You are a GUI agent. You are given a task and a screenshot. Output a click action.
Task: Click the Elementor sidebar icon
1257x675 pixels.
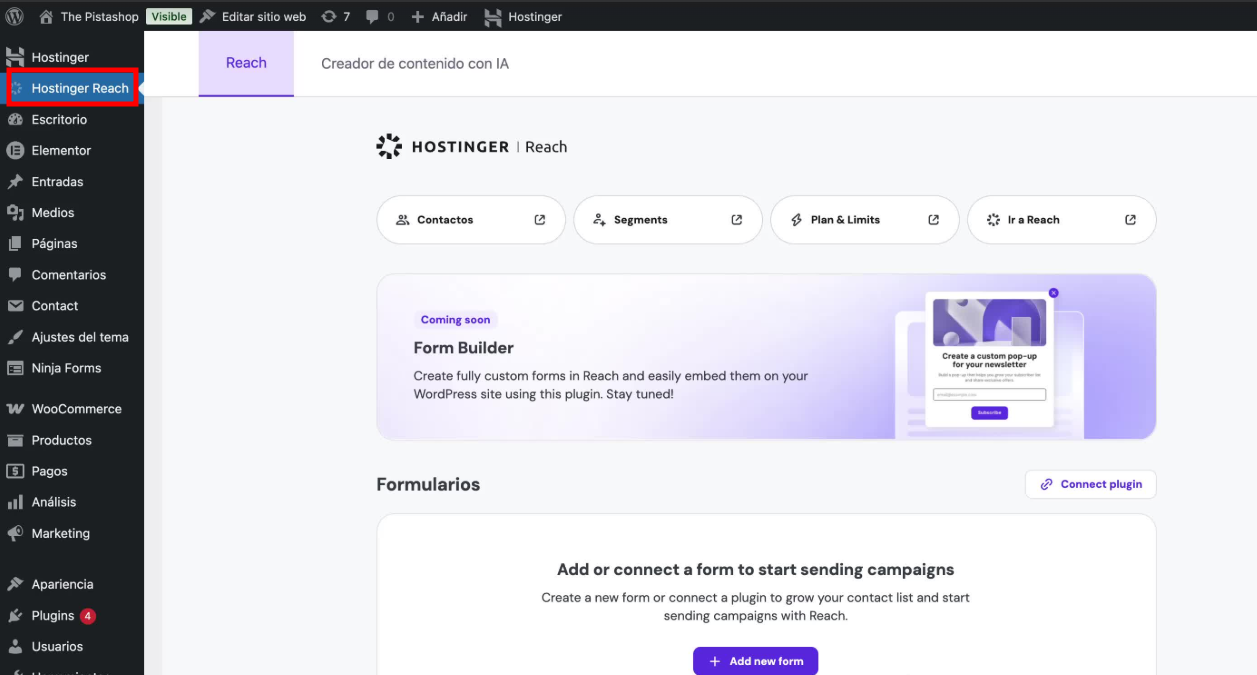15,150
